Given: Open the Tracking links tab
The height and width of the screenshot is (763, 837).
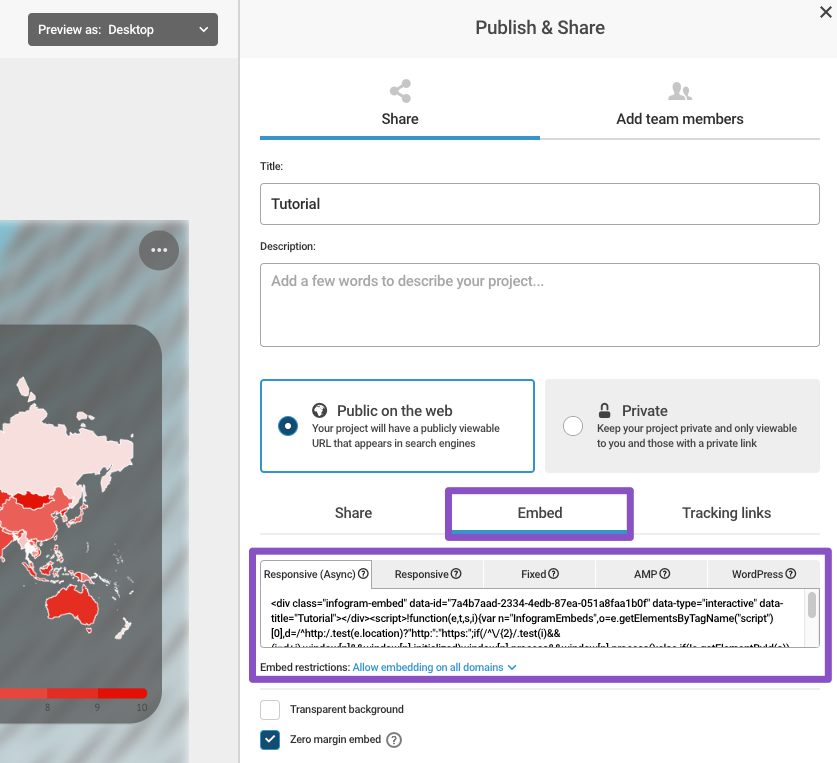Looking at the screenshot, I should [726, 513].
